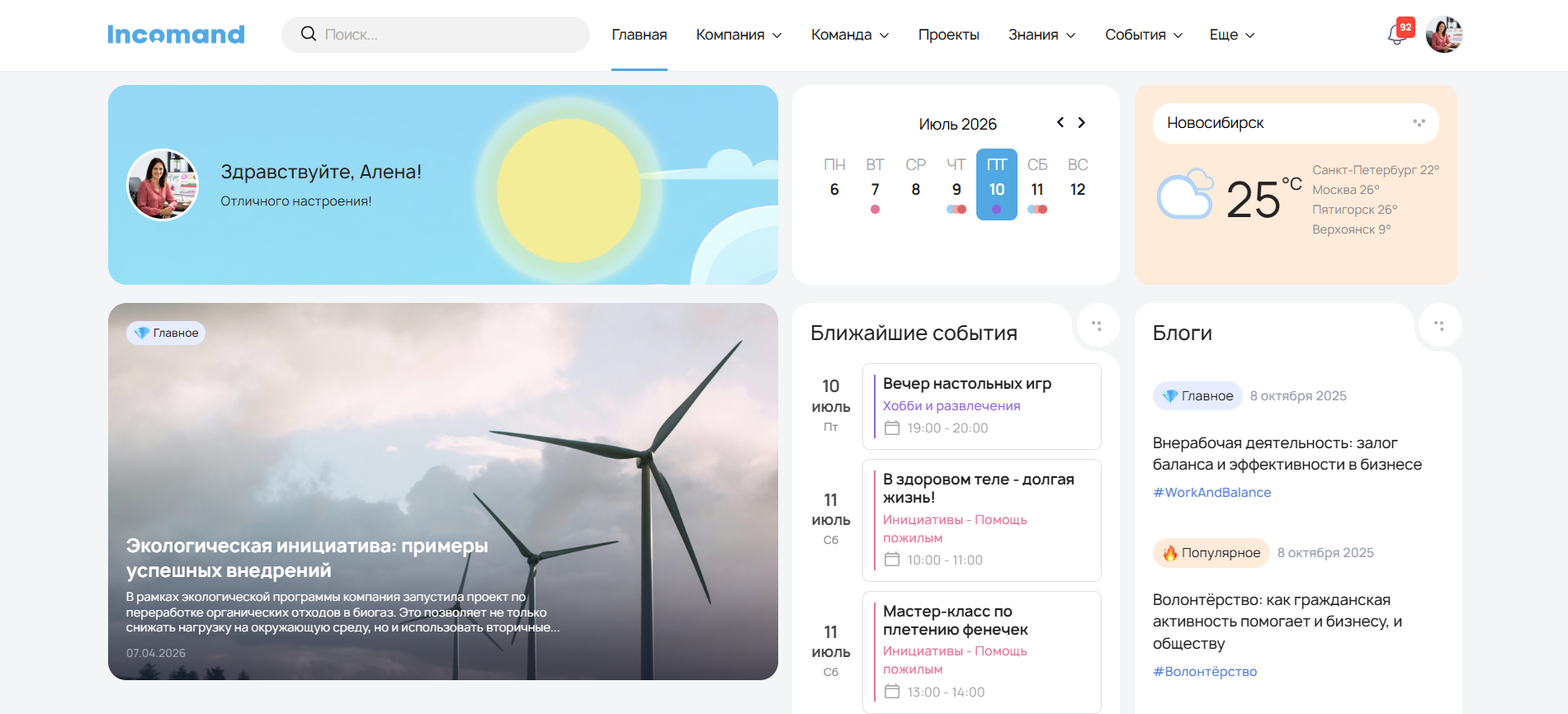Open Блоги widget options dots
This screenshot has height=714, width=1568.
[1439, 325]
